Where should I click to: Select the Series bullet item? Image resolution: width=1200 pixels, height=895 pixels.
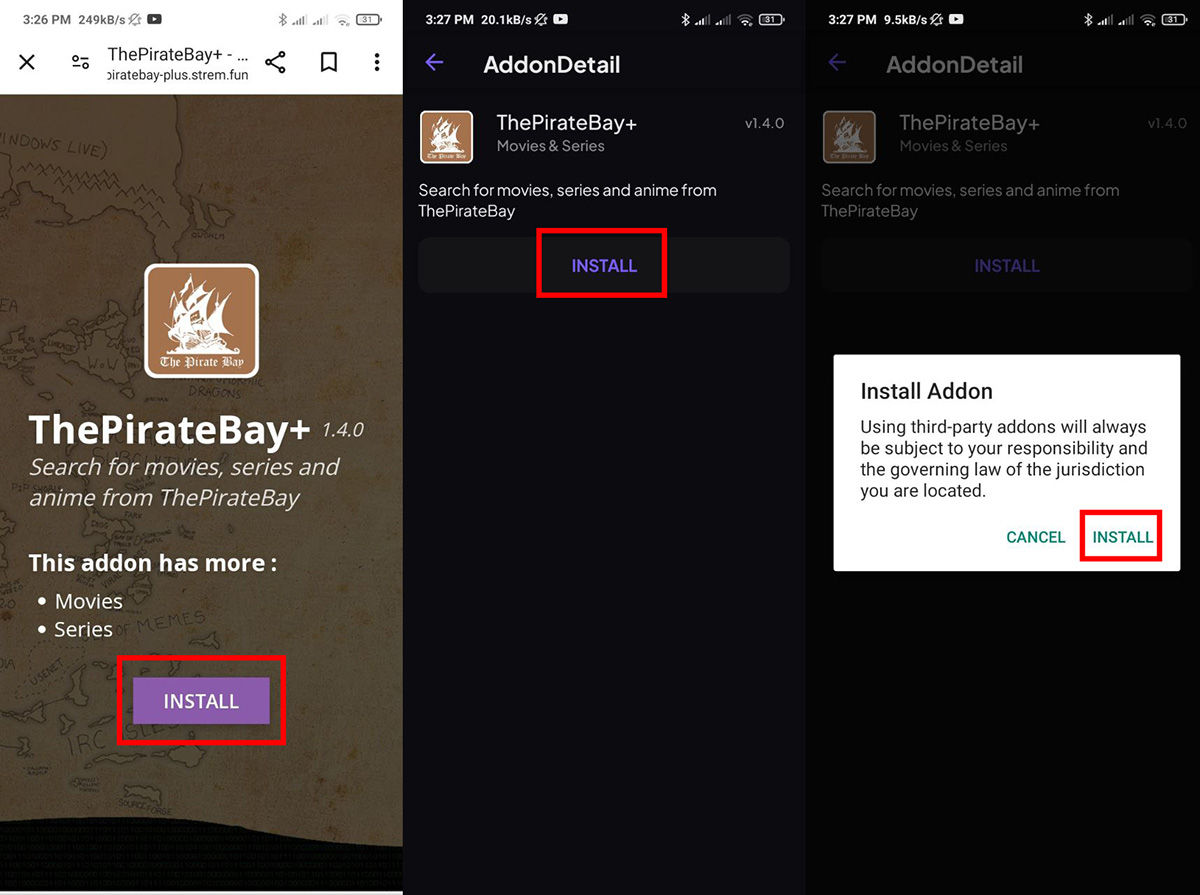pyautogui.click(x=83, y=629)
